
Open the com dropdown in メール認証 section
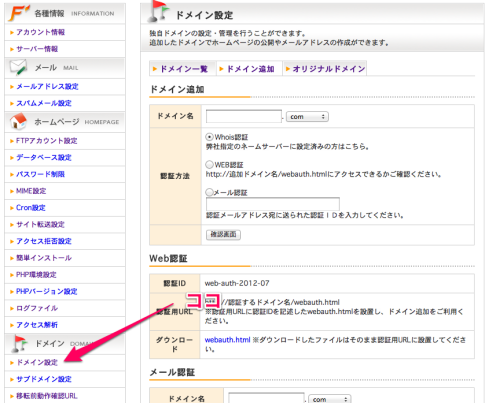pos(329,399)
